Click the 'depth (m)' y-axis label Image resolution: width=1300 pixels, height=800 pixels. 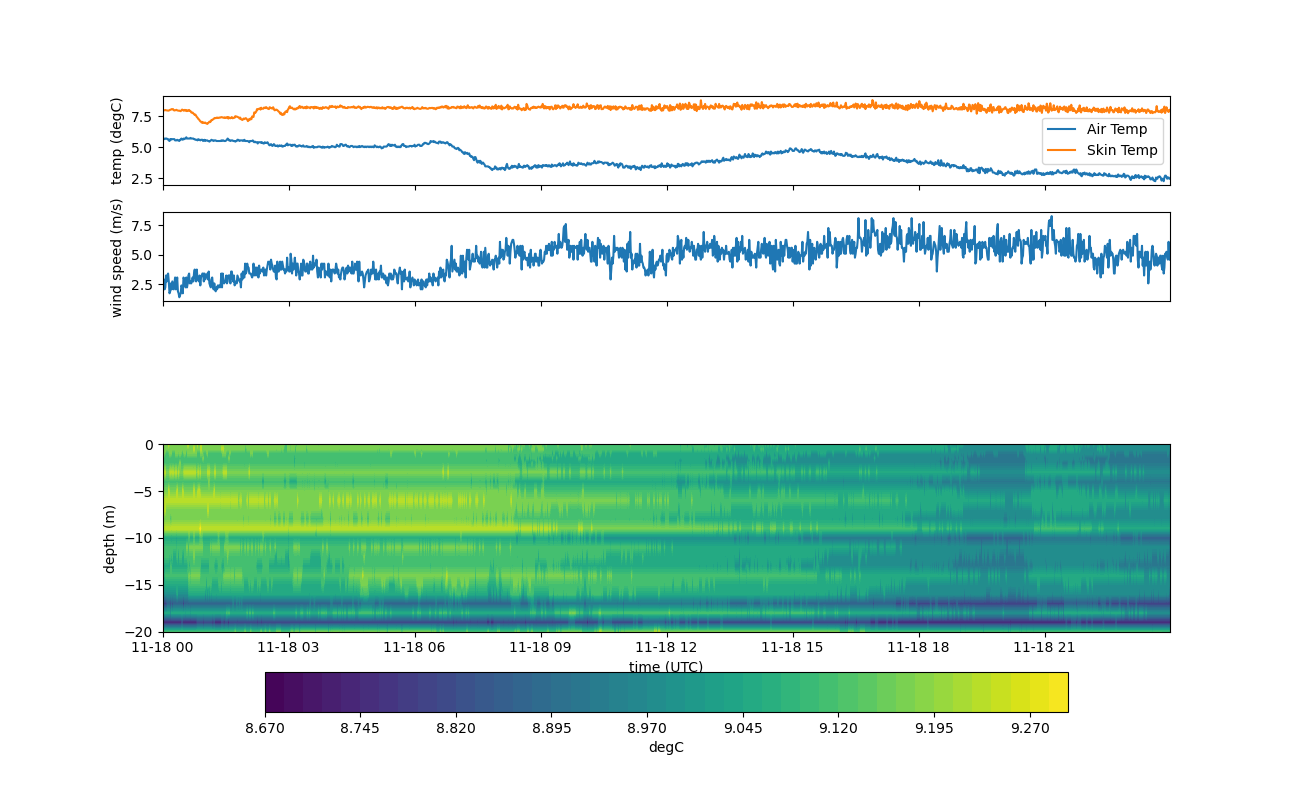click(110, 538)
